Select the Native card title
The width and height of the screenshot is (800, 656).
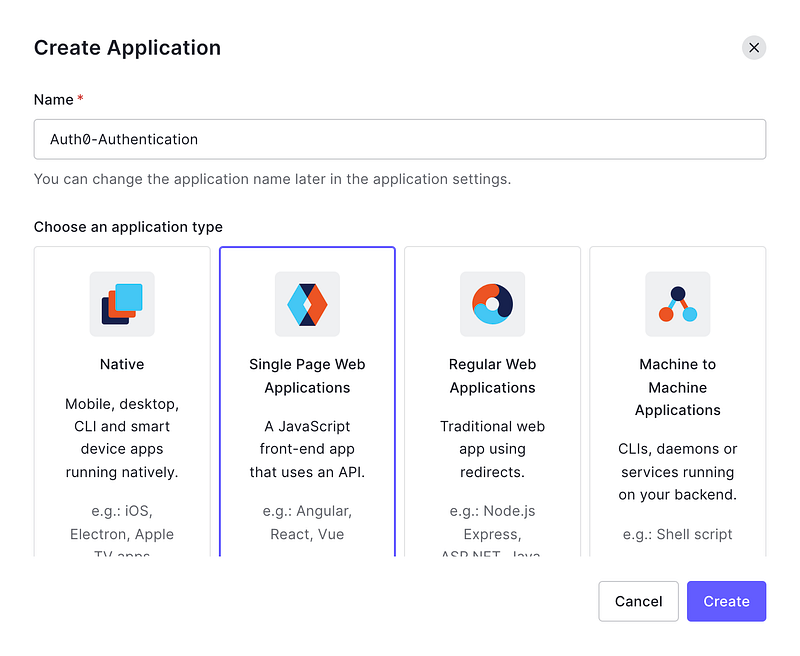pos(122,364)
